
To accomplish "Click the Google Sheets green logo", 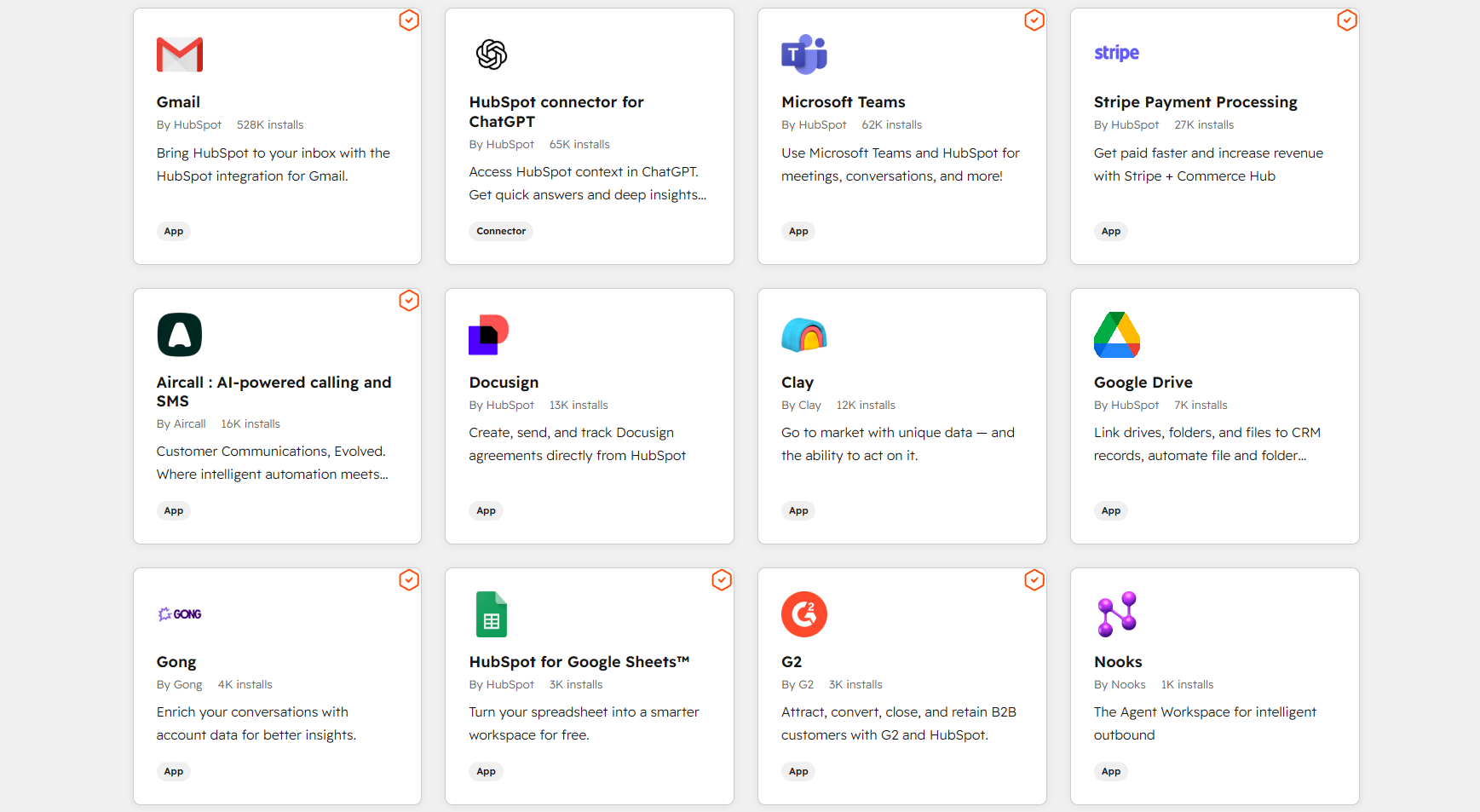I will [492, 614].
